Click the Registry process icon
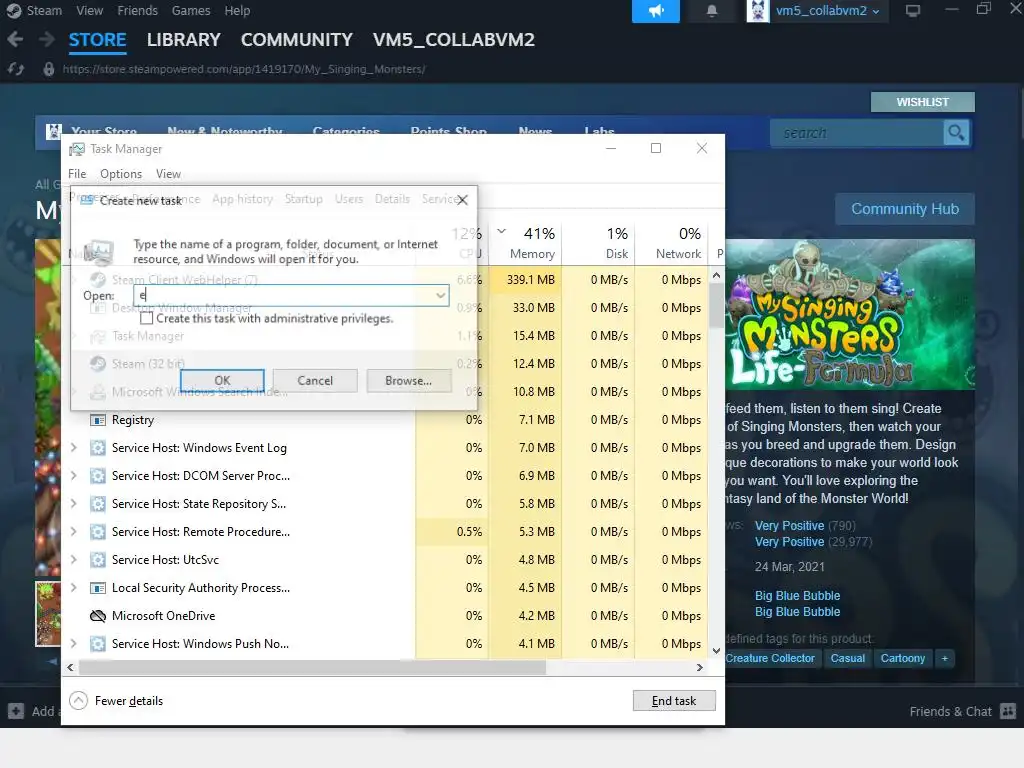Screen dimensions: 1024x768 (x=97, y=420)
